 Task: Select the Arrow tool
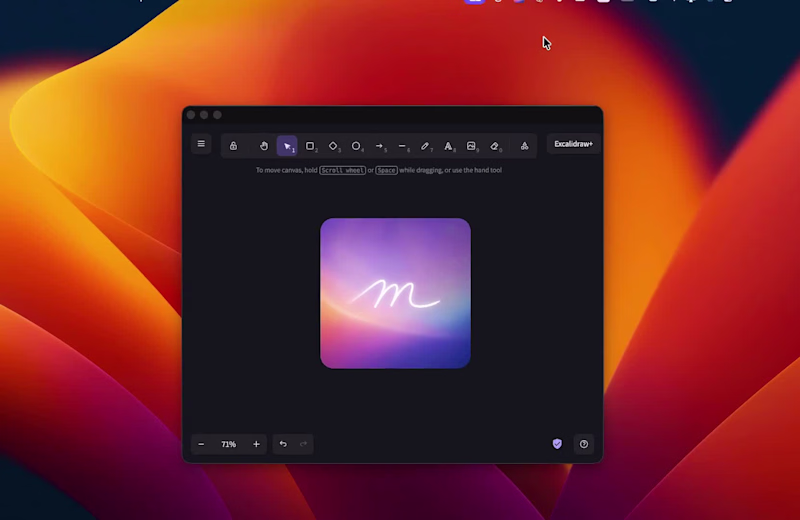(380, 146)
